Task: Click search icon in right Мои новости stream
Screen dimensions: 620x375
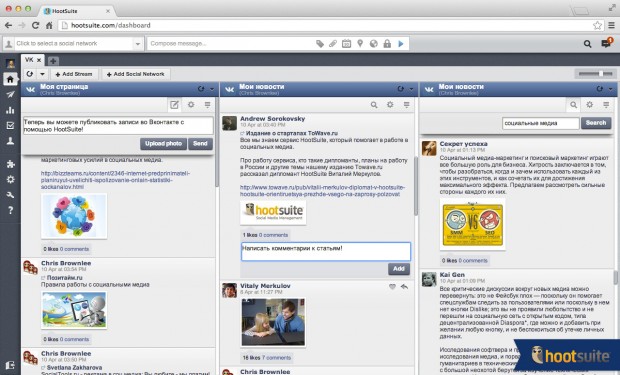Action: coord(573,105)
